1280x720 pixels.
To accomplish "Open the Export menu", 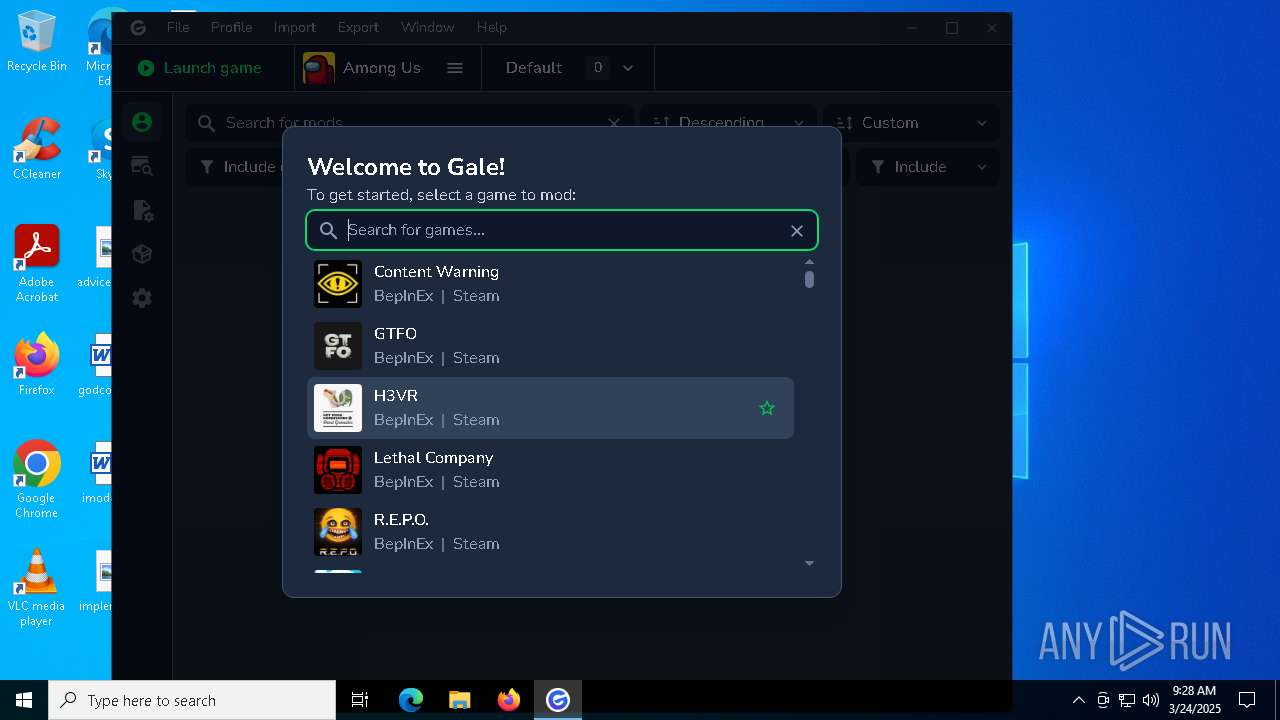I will click(x=358, y=27).
